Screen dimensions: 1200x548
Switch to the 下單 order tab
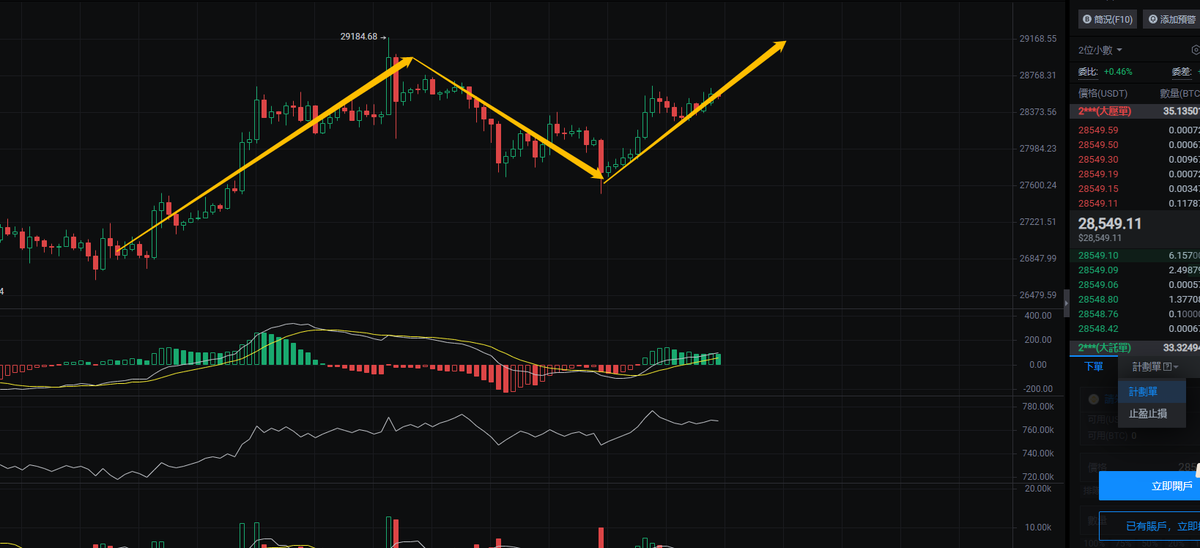pos(1094,367)
